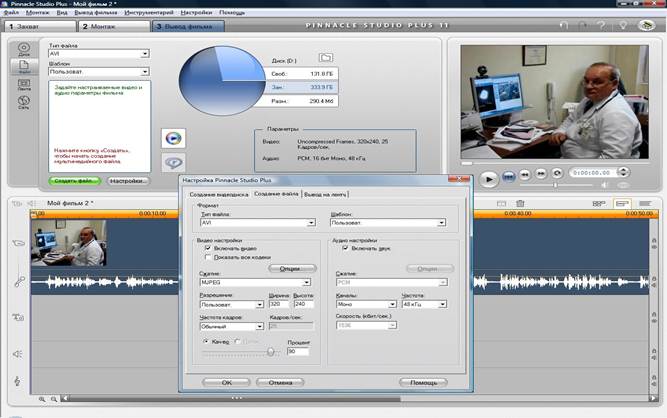
Task: Click video Опции button
Action: (x=292, y=269)
